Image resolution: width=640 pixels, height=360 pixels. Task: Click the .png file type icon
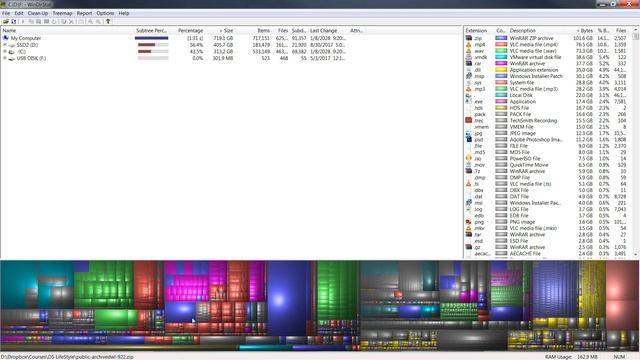pos(469,222)
